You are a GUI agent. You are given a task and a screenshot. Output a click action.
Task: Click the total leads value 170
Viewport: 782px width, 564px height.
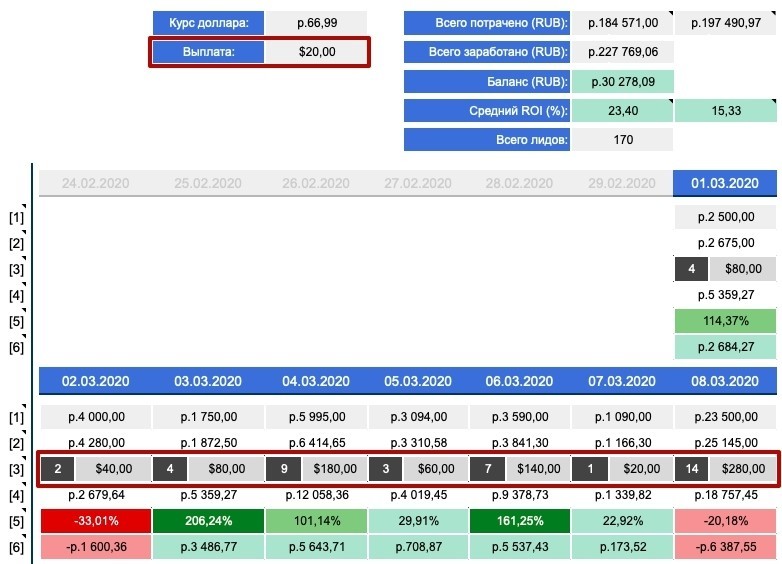click(x=622, y=140)
